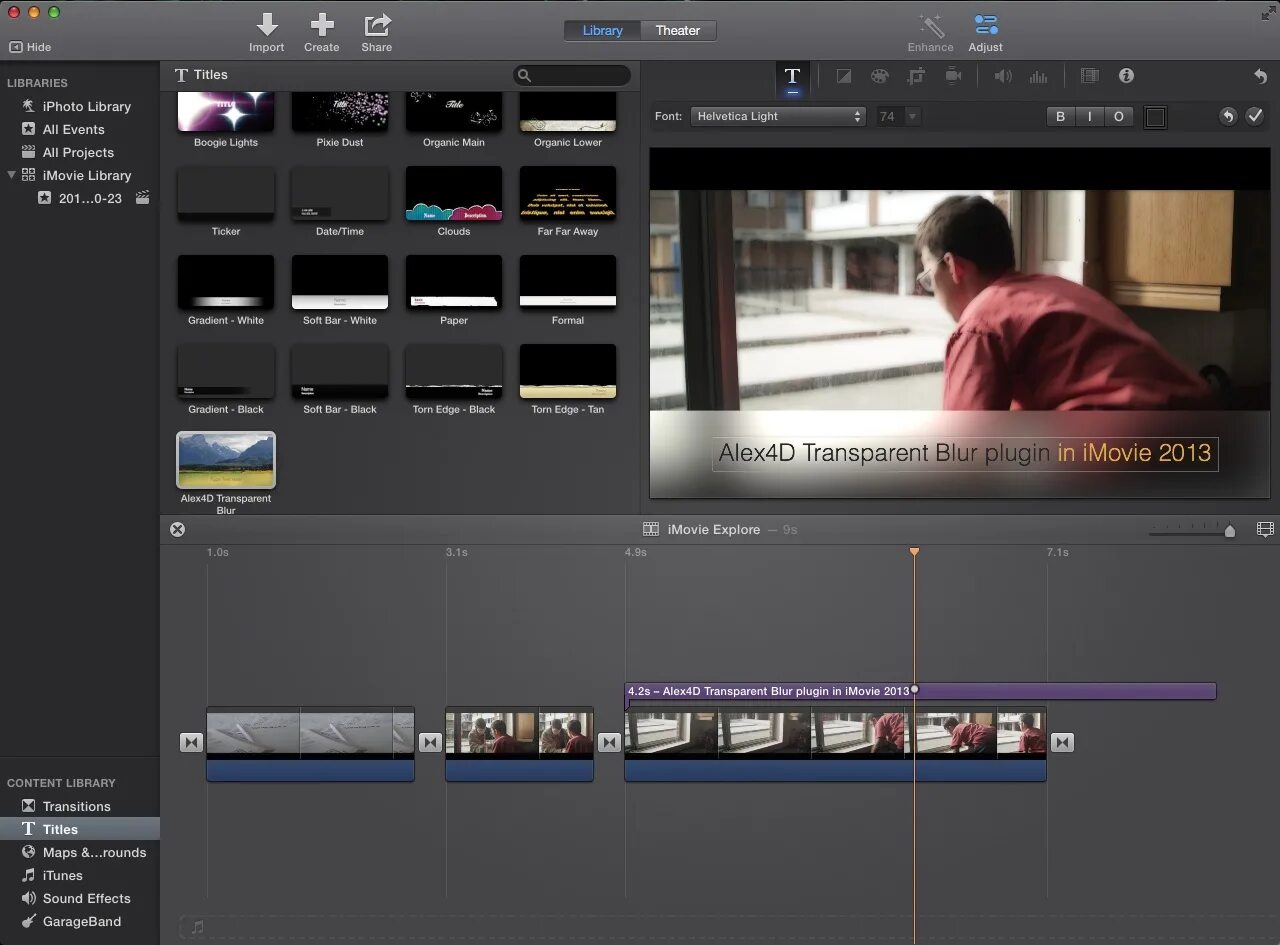This screenshot has width=1280, height=945.
Task: Open the font color swatch
Action: click(x=1155, y=117)
